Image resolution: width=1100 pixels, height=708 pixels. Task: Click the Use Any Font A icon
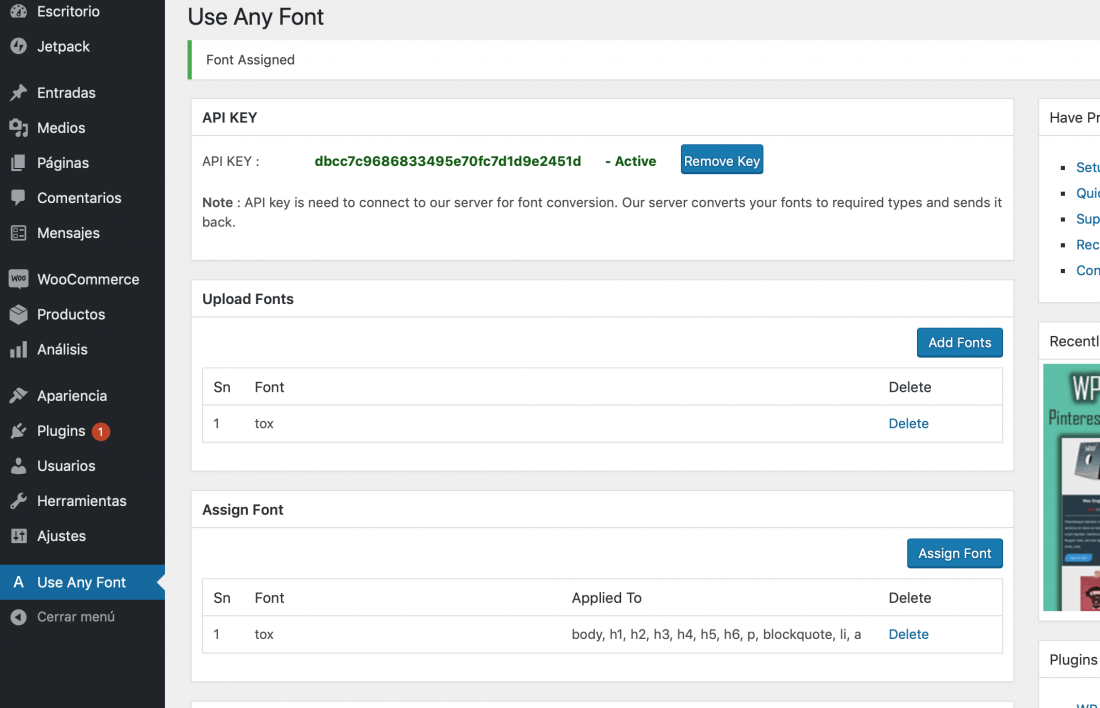pyautogui.click(x=19, y=582)
